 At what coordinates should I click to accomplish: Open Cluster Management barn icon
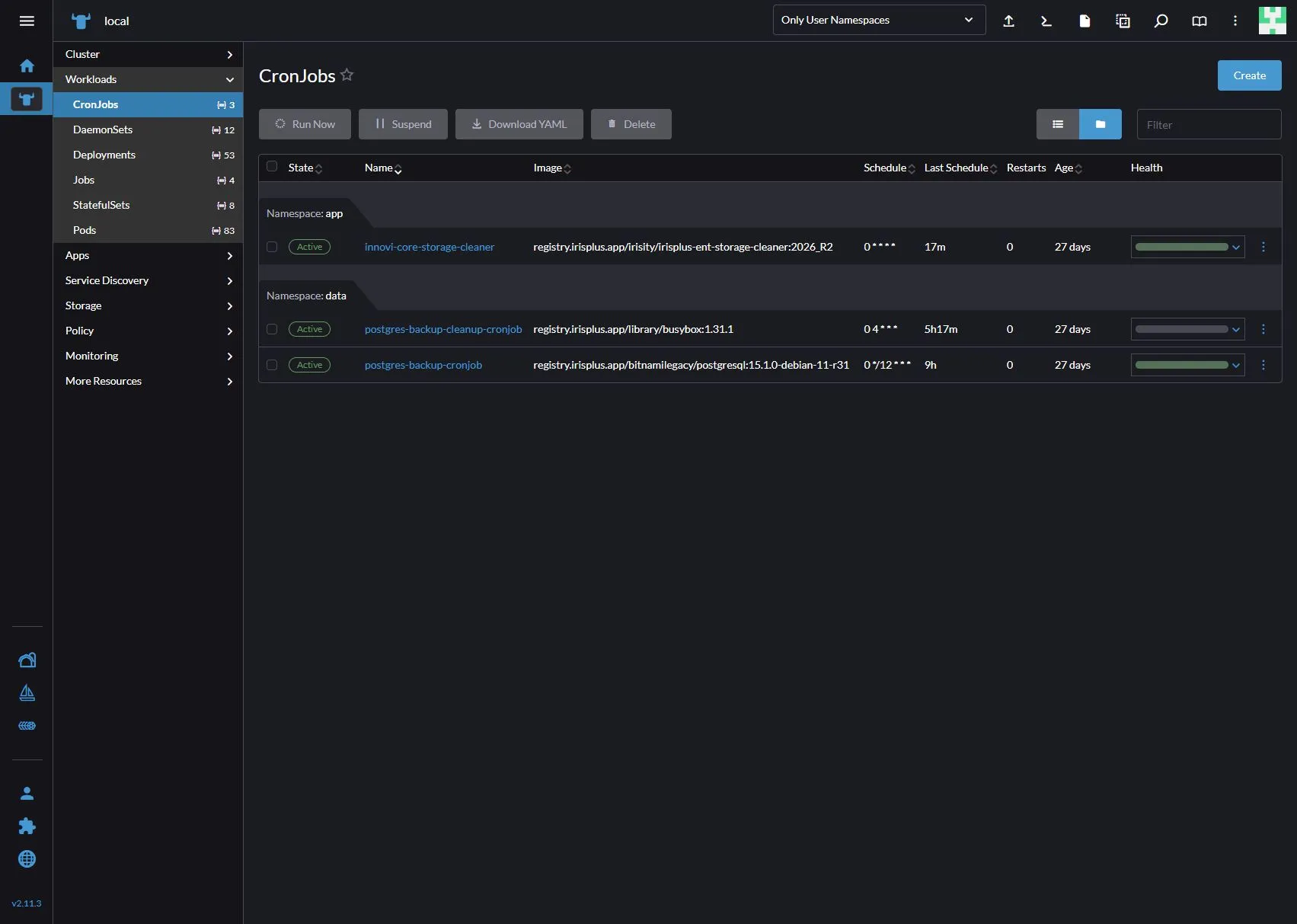27,660
